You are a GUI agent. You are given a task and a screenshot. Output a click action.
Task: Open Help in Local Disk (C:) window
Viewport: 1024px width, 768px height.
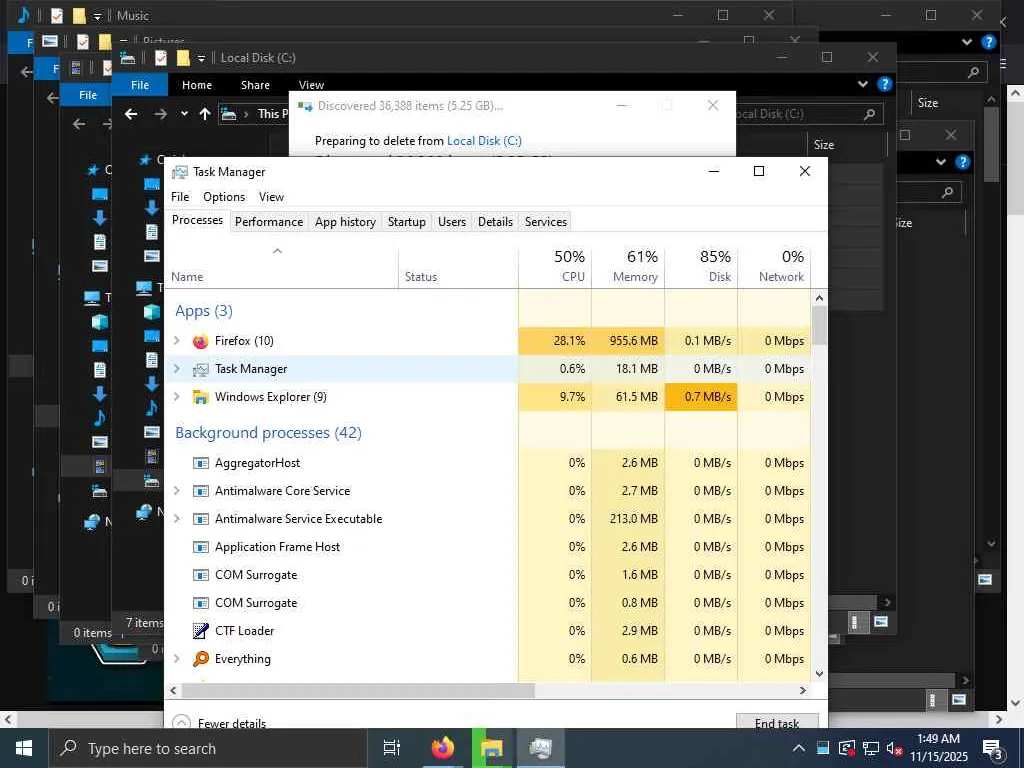point(885,84)
